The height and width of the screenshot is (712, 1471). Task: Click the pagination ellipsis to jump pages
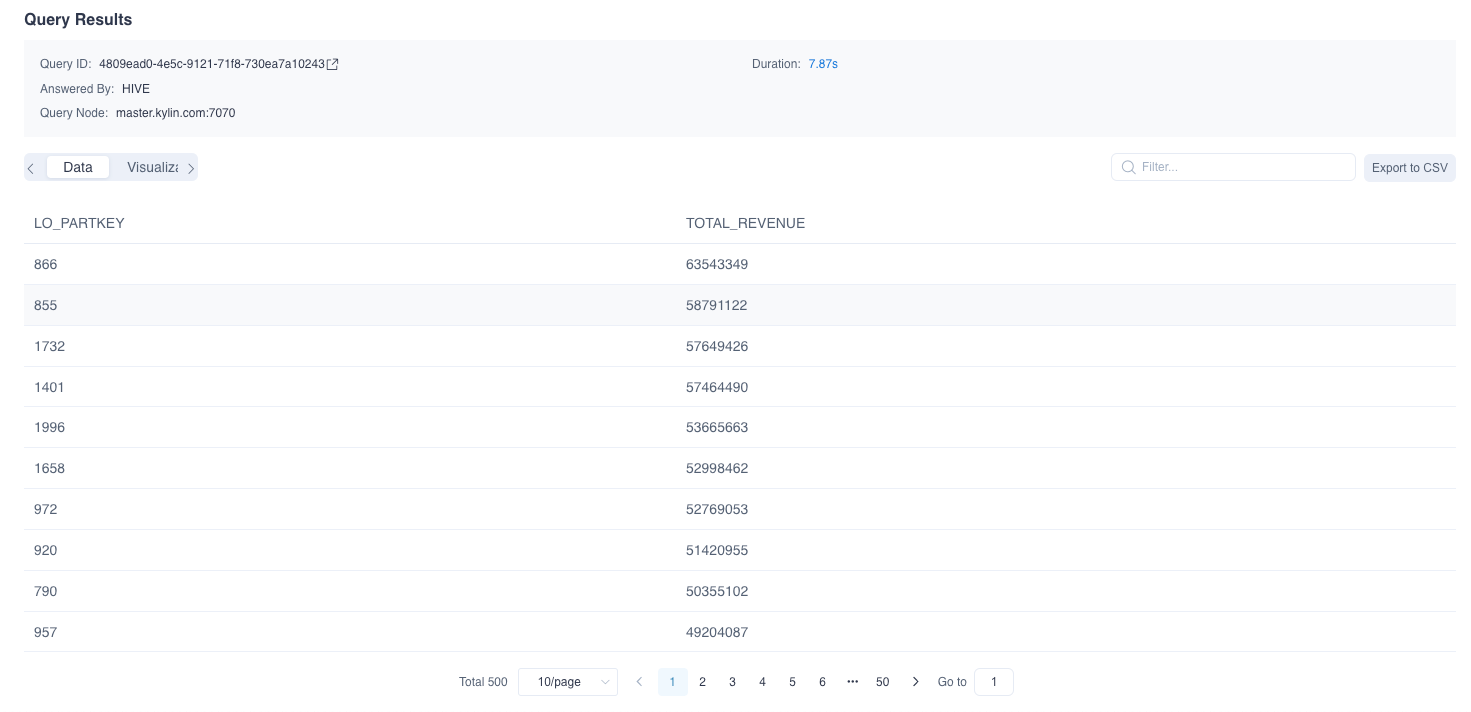[x=852, y=682]
